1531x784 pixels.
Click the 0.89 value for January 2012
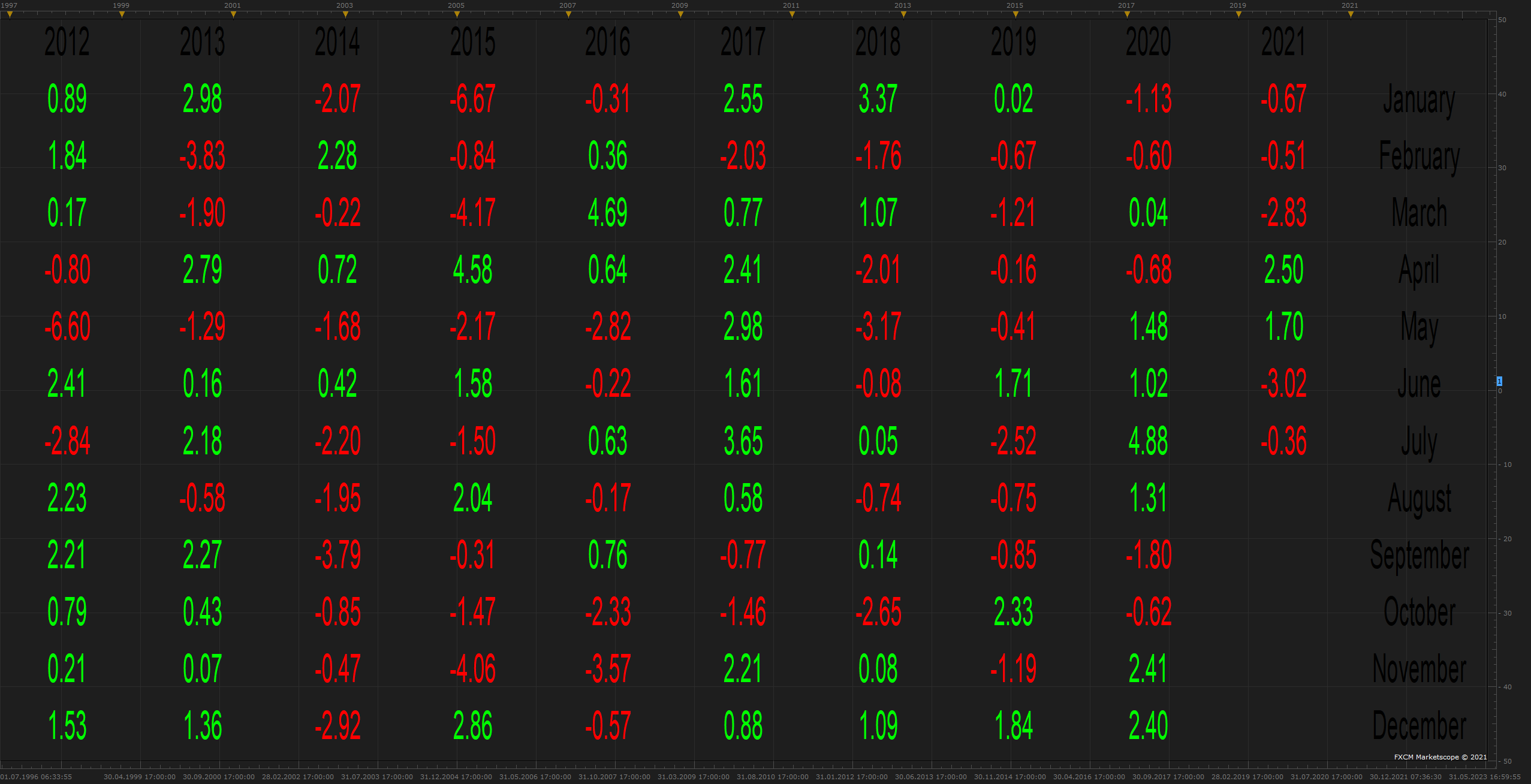[x=67, y=99]
